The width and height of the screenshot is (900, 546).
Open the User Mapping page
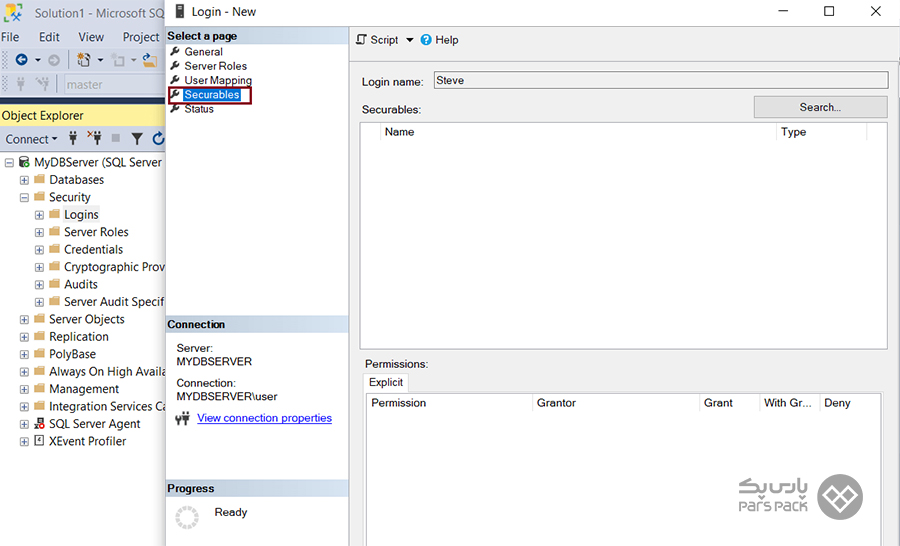coord(218,80)
